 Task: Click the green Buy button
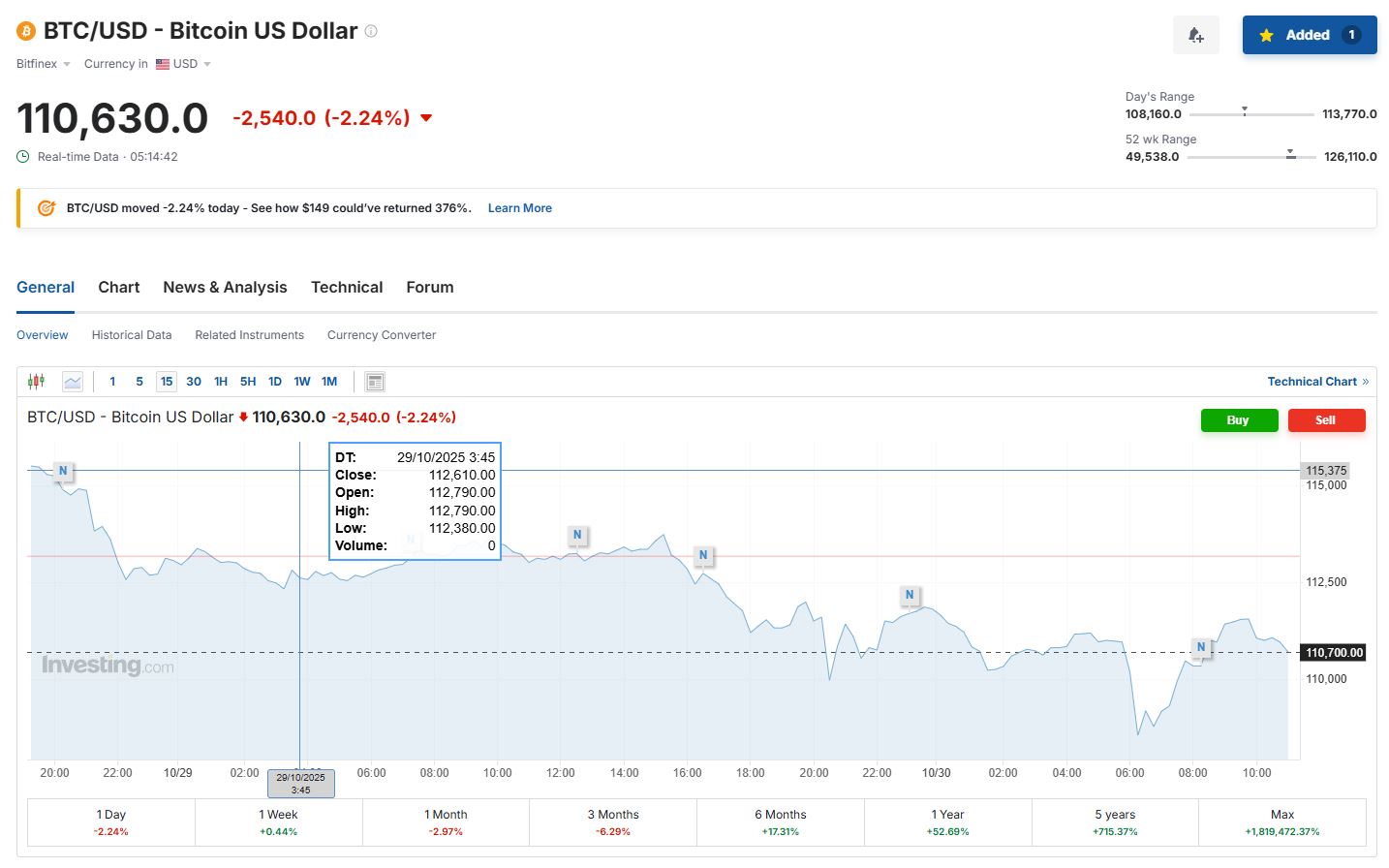click(1239, 420)
